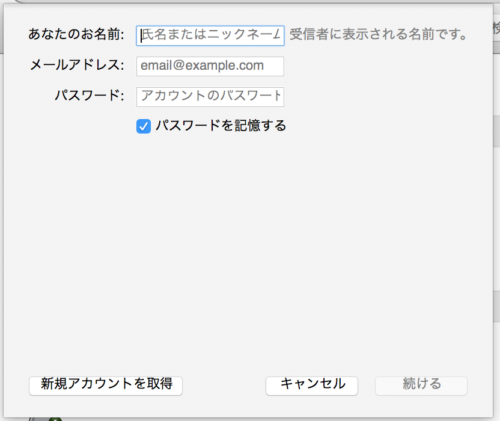Screen dimensions: 500x421
Task: Click the blue checkmark box beside パスワードを記憶する
Action: 143,127
